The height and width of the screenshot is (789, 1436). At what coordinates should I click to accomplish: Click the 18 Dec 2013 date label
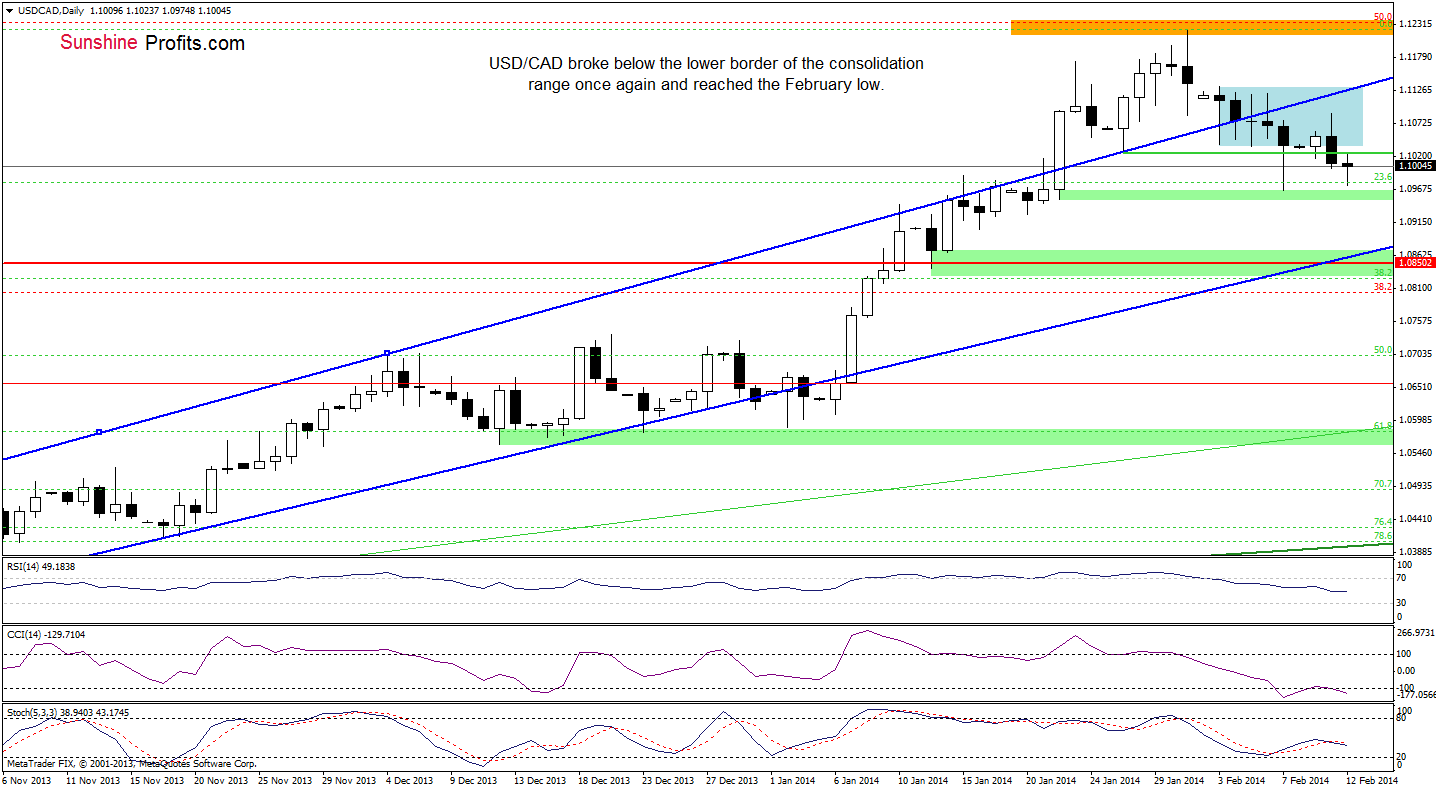602,779
